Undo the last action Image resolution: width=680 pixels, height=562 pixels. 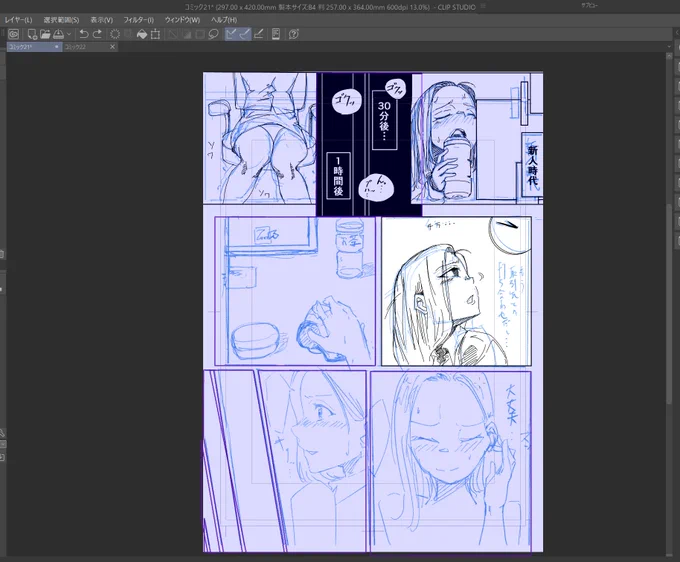pos(84,34)
